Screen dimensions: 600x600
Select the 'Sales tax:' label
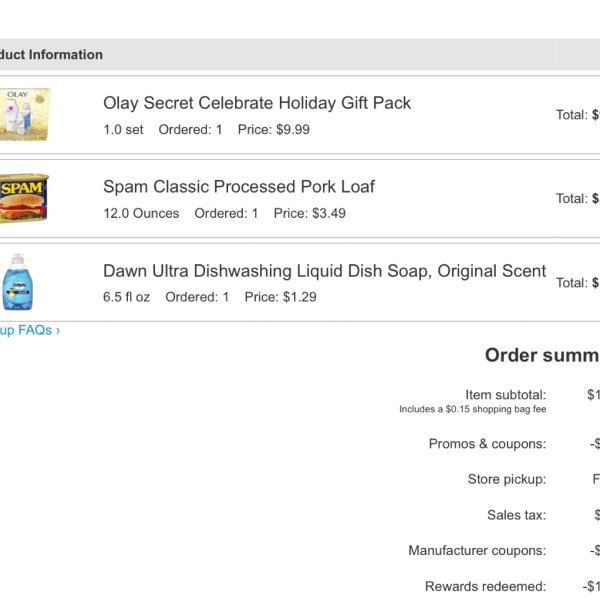[517, 515]
